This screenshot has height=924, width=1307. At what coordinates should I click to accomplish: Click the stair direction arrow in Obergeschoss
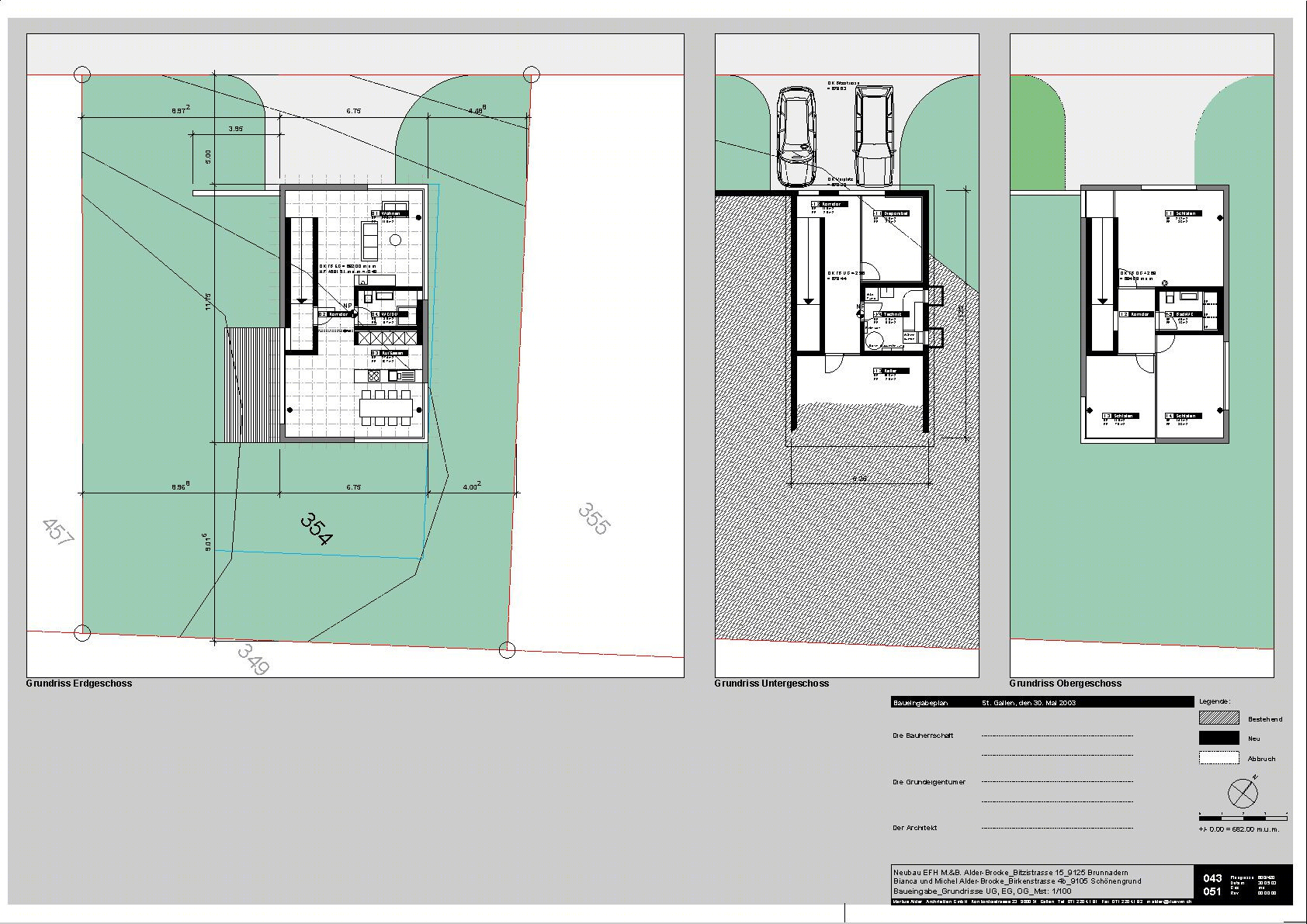(1101, 261)
